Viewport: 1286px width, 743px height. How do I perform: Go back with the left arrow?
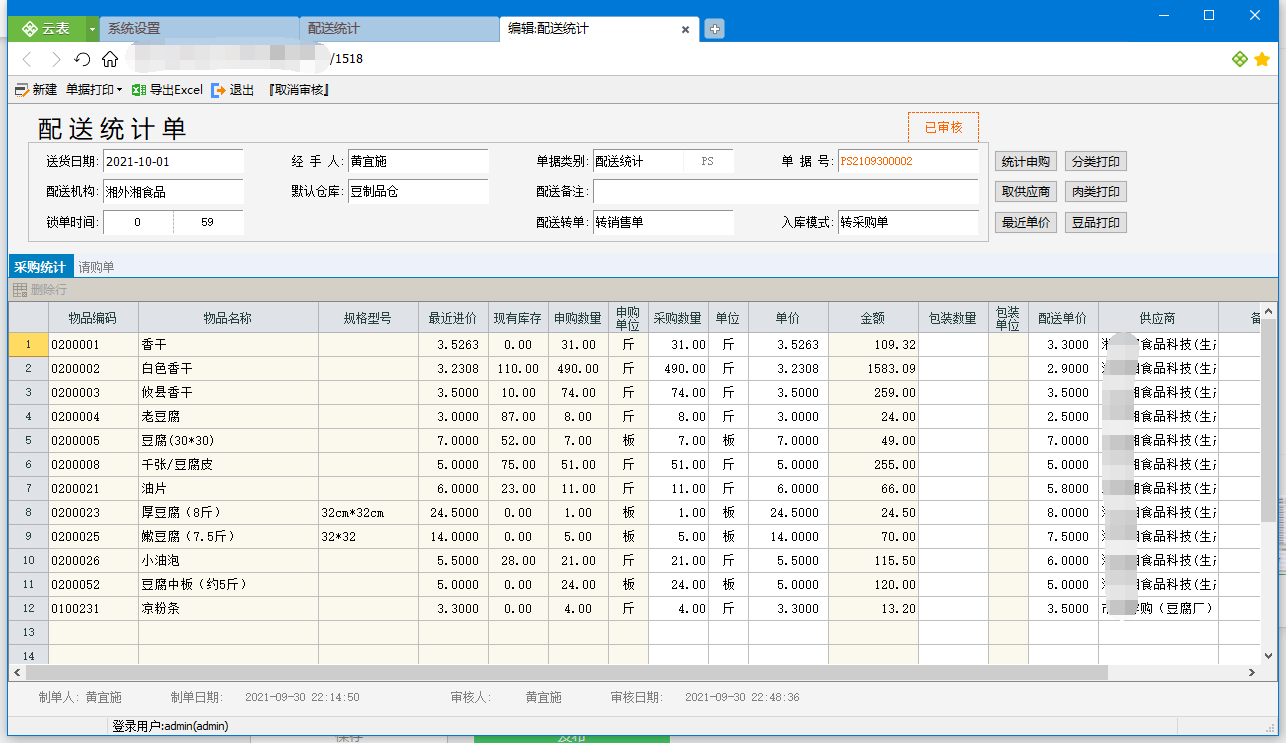(x=28, y=59)
